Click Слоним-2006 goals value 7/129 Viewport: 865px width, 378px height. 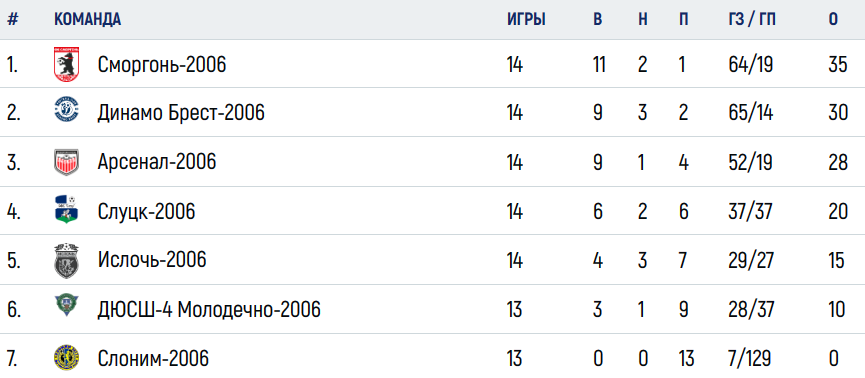(752, 359)
